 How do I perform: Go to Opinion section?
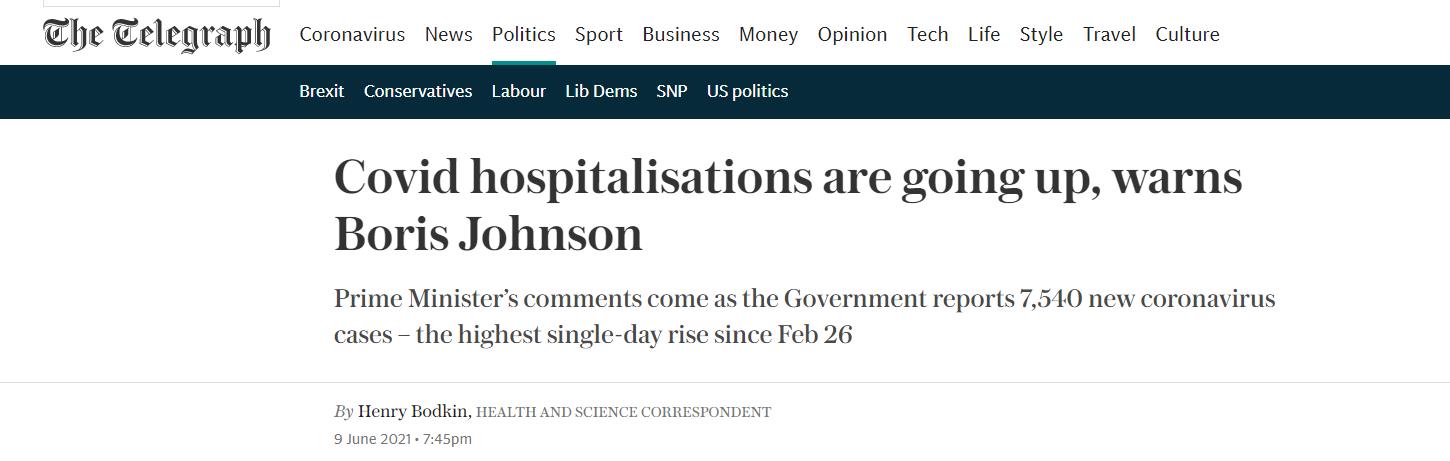click(852, 34)
